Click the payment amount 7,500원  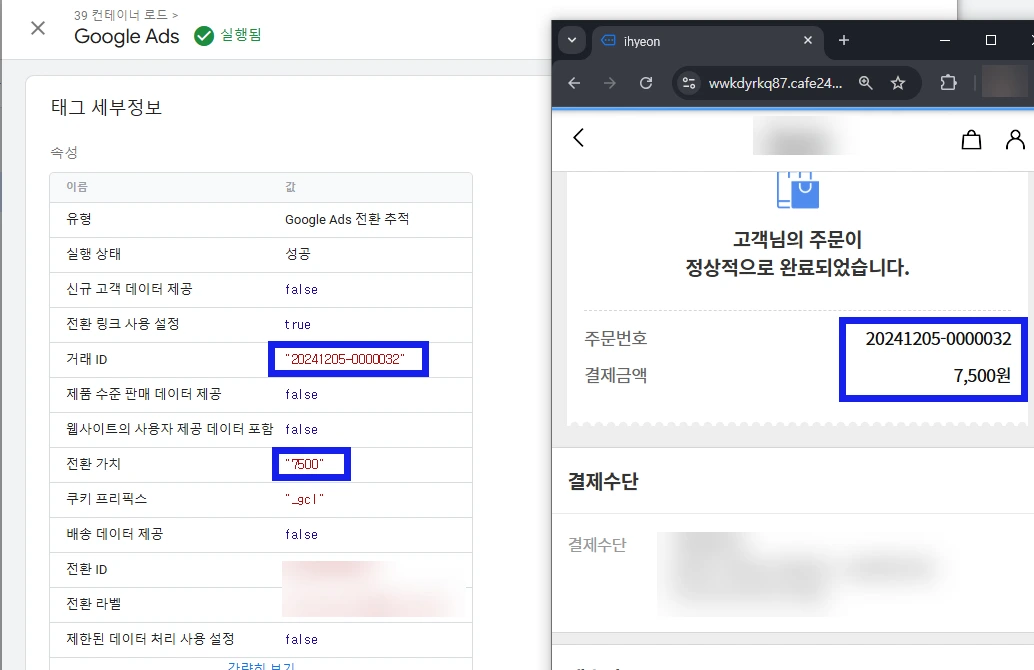(x=982, y=376)
